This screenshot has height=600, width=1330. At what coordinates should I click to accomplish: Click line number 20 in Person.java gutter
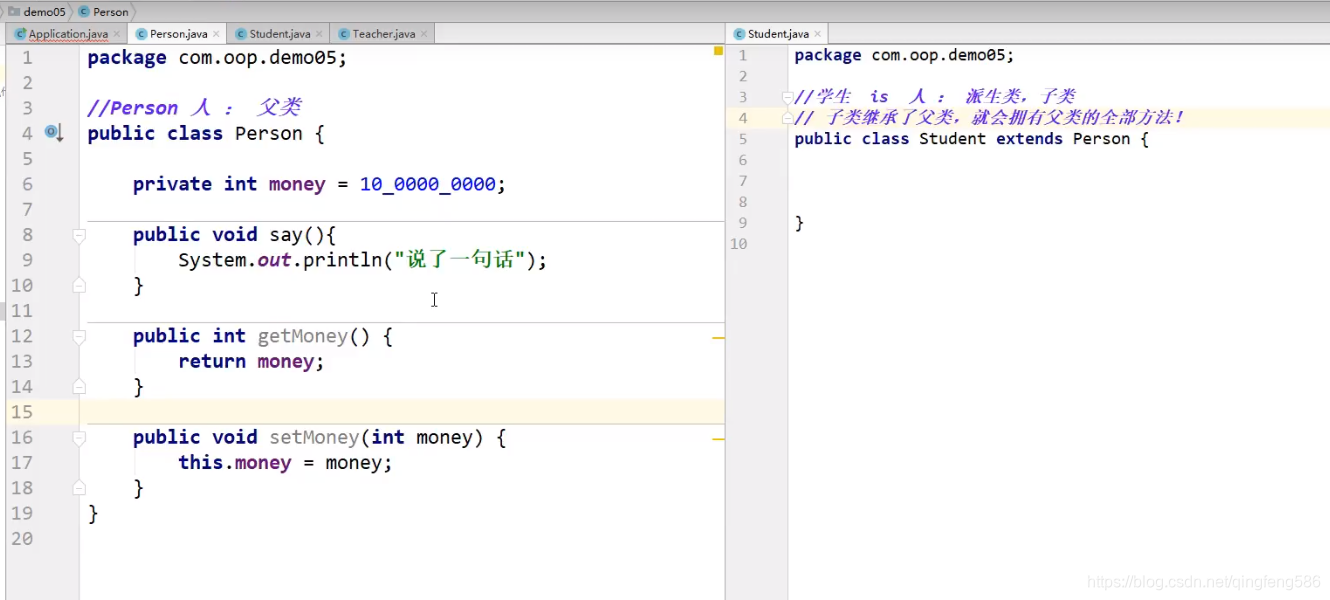[21, 538]
